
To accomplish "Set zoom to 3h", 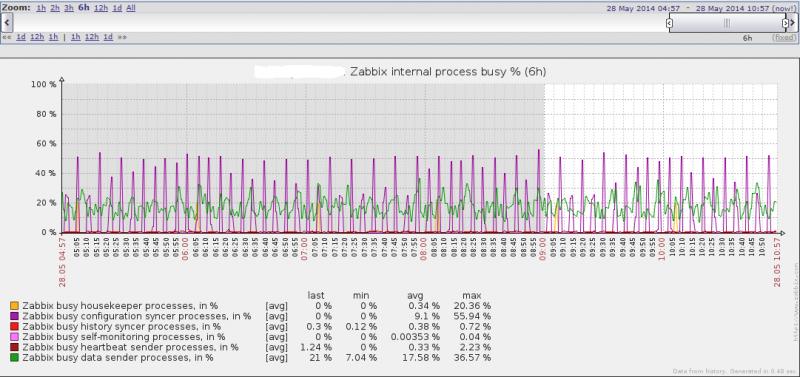I will pos(69,8).
